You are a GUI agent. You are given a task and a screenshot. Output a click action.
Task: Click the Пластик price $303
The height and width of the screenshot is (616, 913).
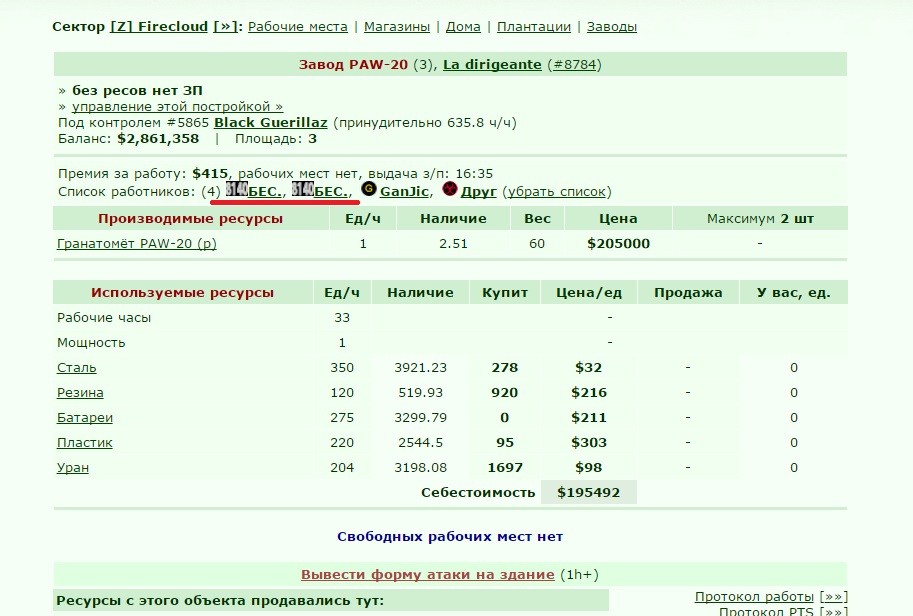[x=589, y=443]
